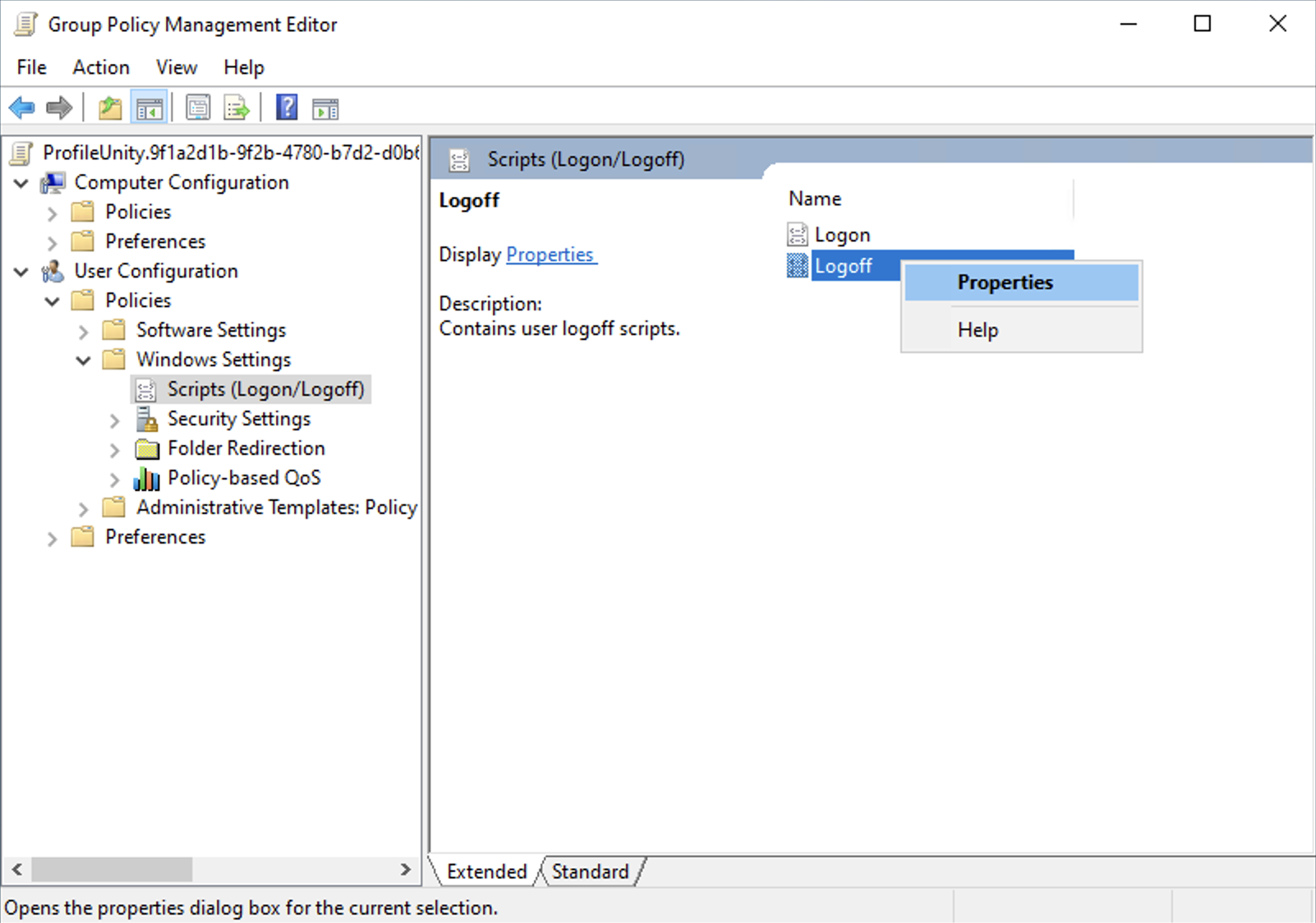Collapse the Windows Settings tree node

tap(83, 360)
